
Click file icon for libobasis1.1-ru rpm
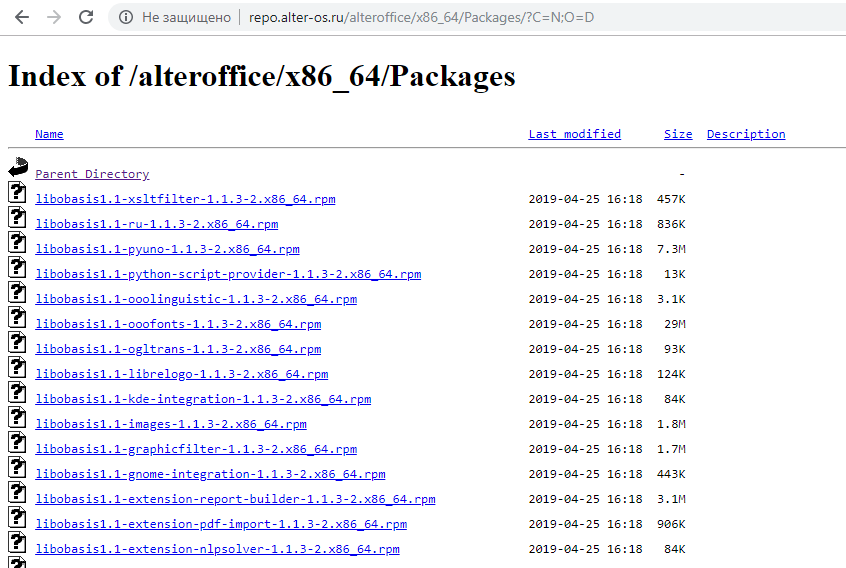click(17, 217)
